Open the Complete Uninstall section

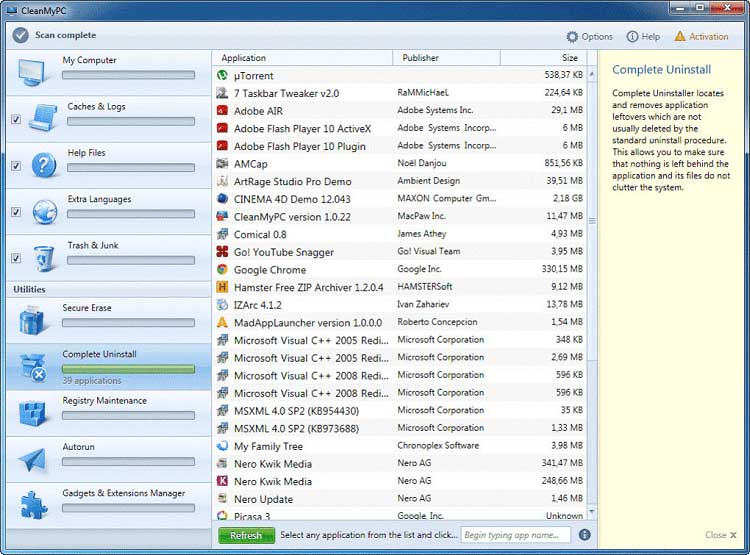109,367
